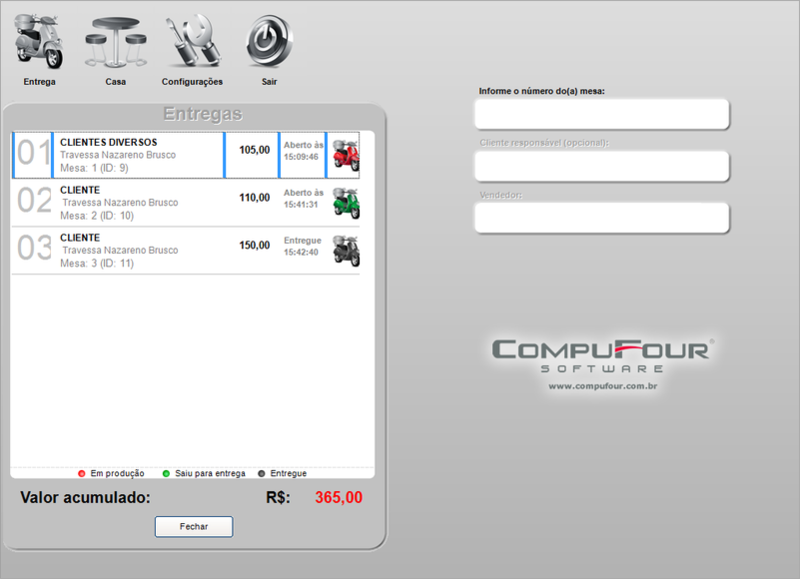Viewport: 800px width, 579px height.
Task: Open the Casa table icon
Action: (x=115, y=42)
